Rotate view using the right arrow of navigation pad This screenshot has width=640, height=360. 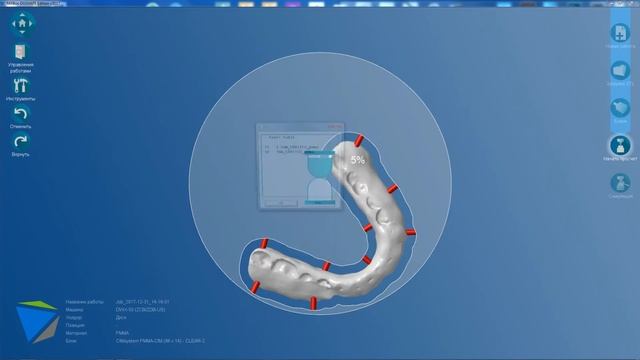point(31,24)
